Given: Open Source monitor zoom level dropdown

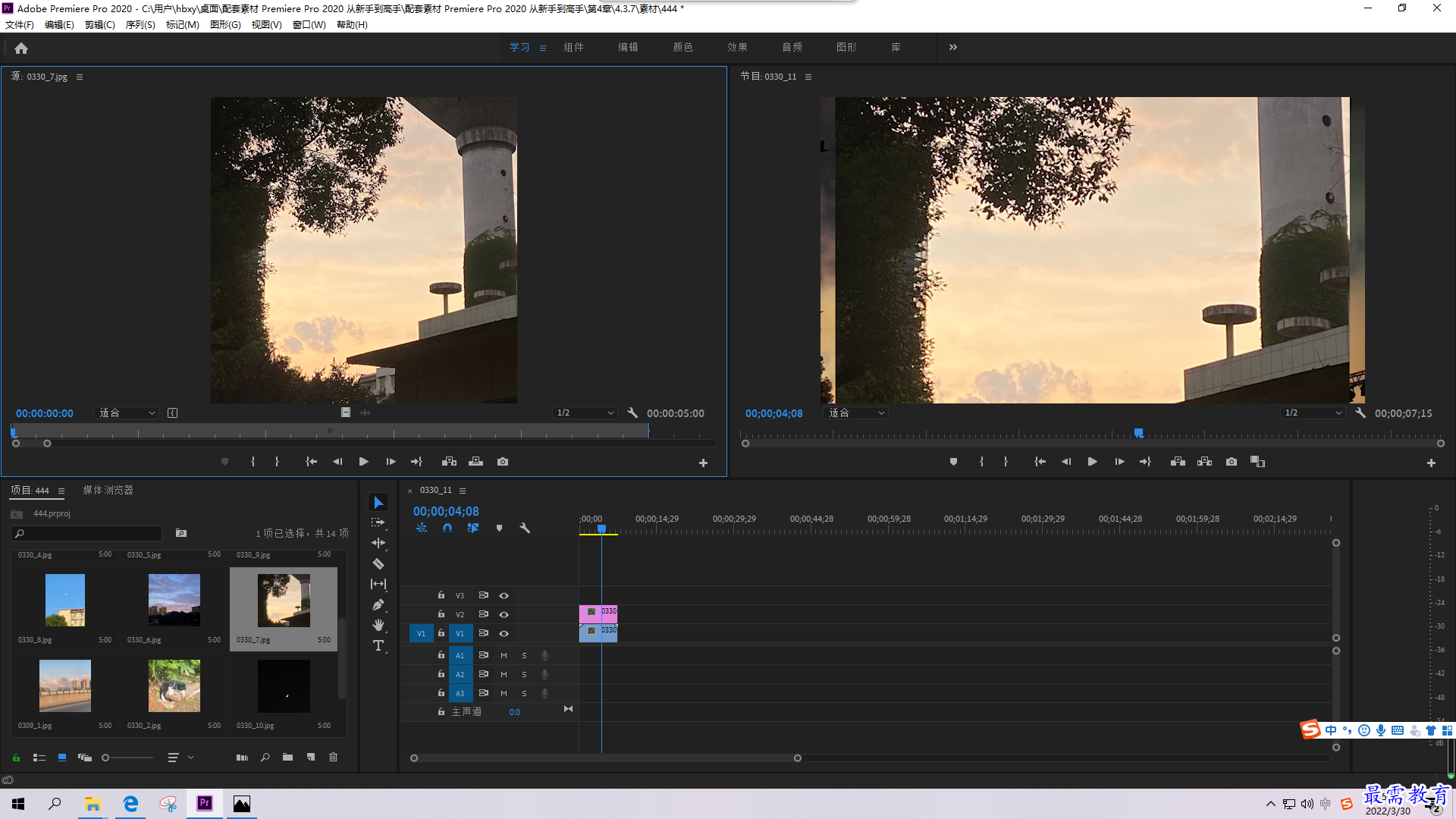Looking at the screenshot, I should pos(127,413).
